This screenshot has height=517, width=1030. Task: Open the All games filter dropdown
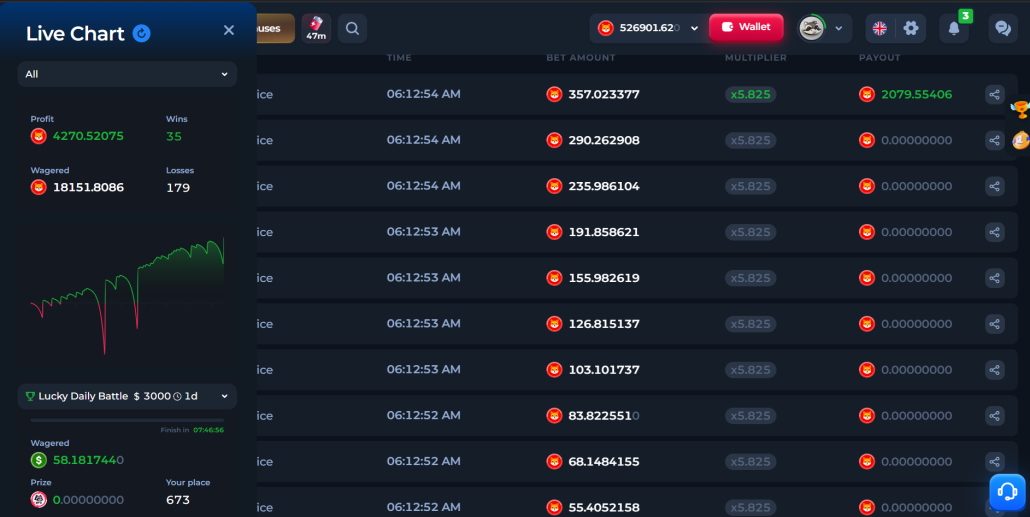coord(127,74)
